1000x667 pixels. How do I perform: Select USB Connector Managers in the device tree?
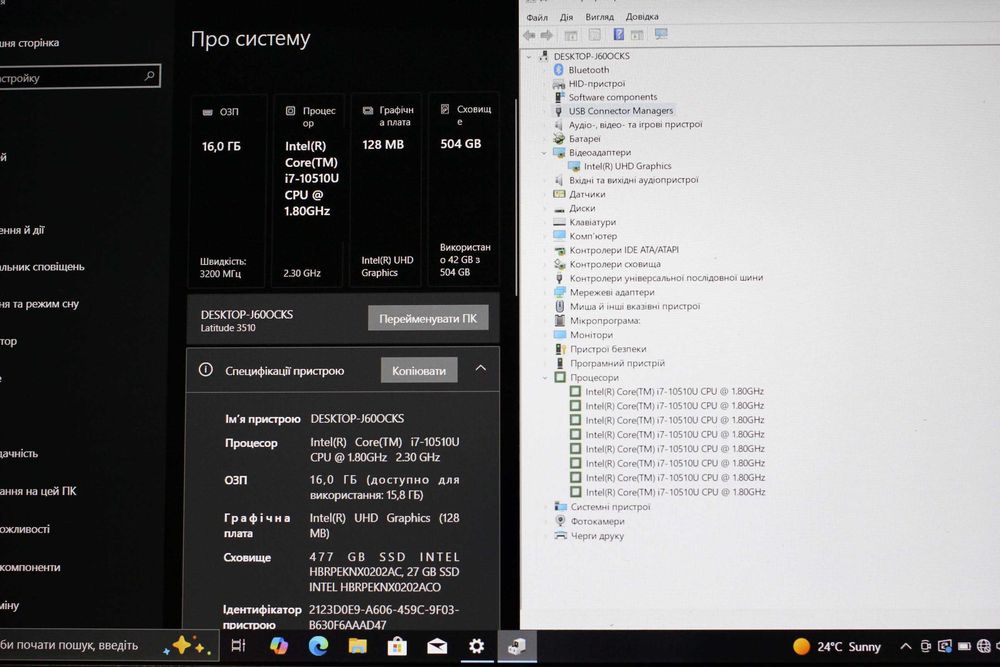pyautogui.click(x=621, y=111)
